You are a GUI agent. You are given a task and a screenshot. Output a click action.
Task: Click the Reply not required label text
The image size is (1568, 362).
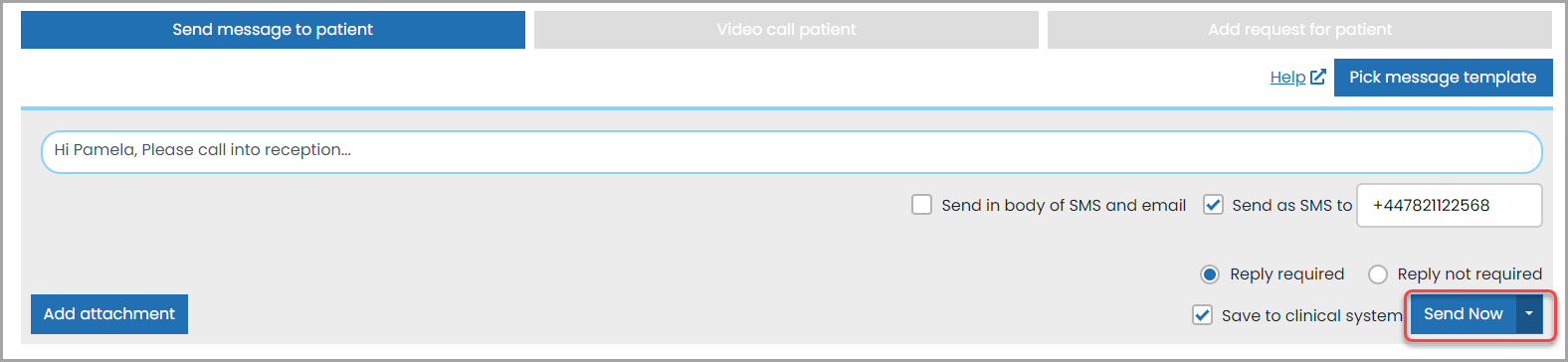tap(1470, 274)
